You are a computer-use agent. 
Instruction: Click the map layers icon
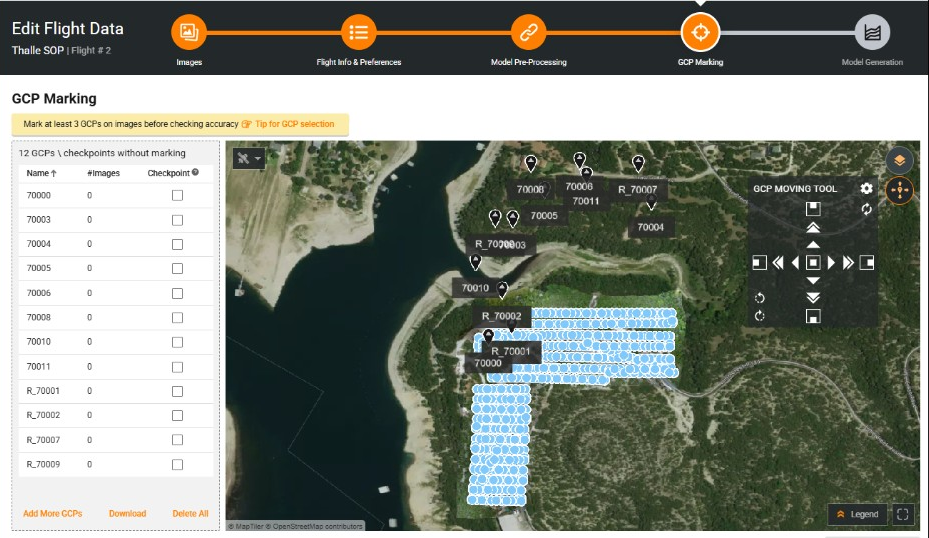coord(900,160)
